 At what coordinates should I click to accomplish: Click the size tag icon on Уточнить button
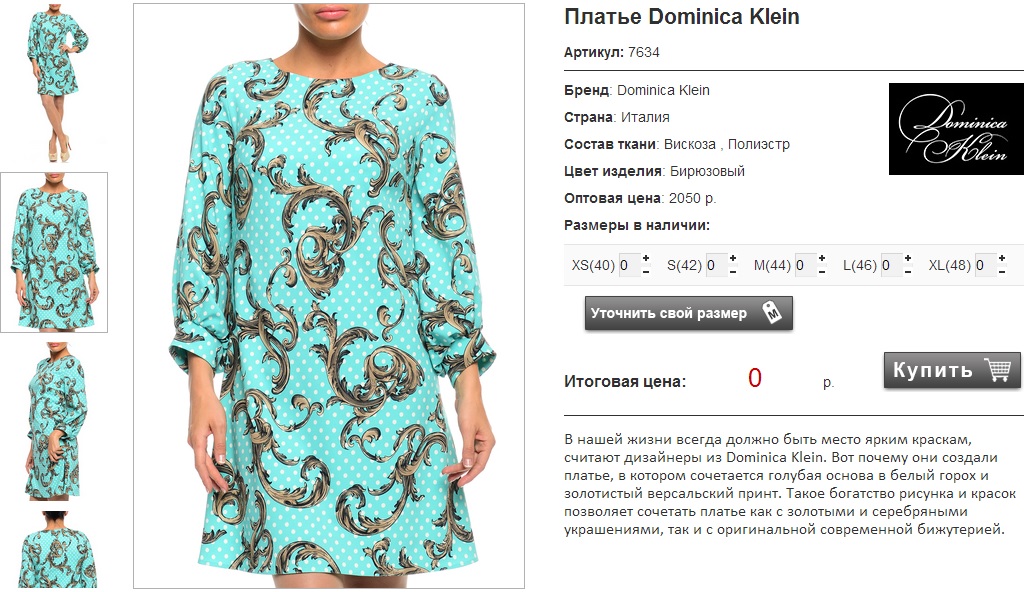(773, 312)
